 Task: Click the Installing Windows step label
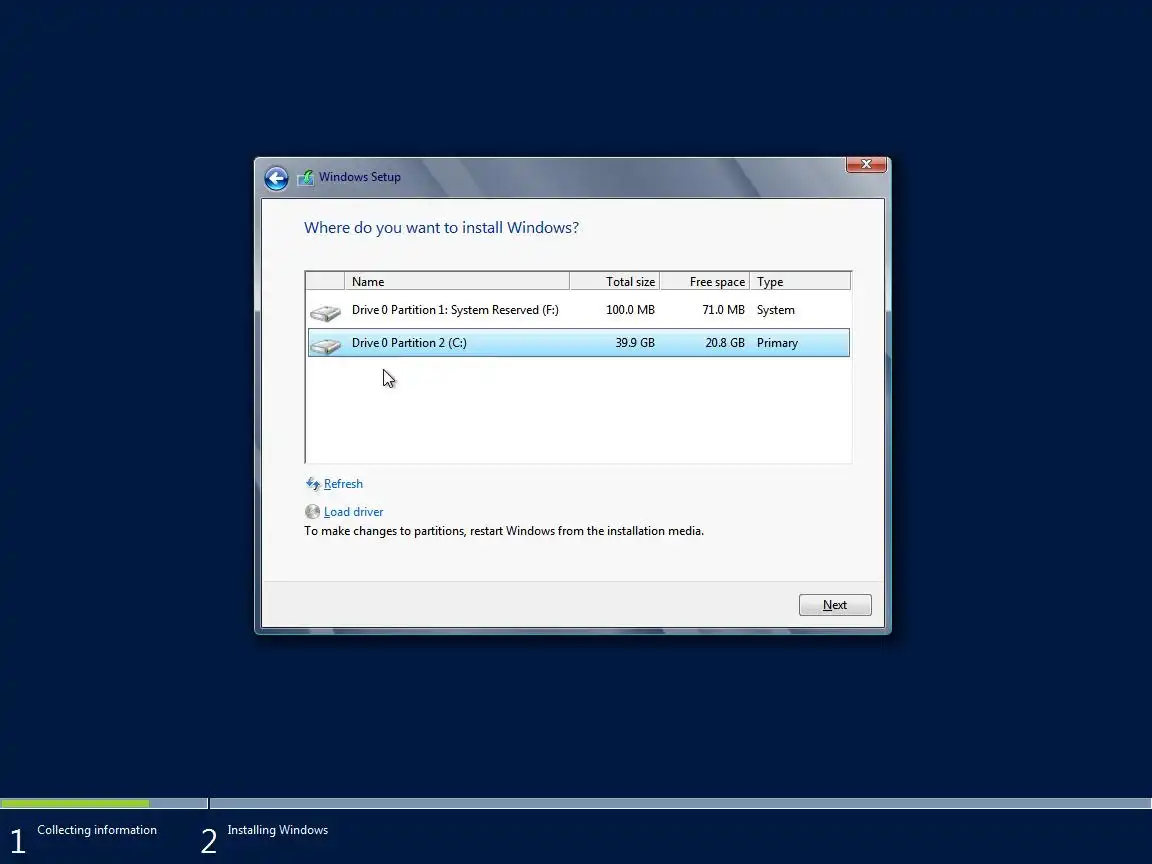tap(278, 829)
